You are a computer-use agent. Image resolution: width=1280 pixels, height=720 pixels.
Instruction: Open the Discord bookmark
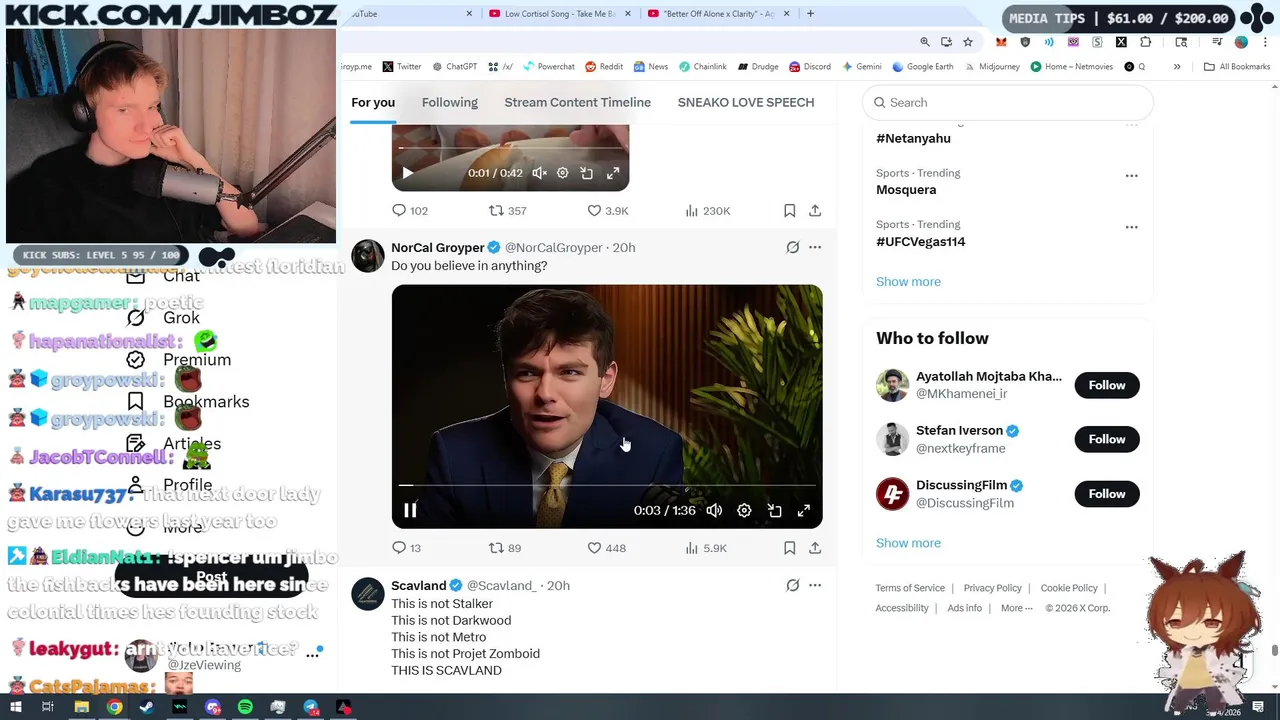tap(810, 67)
